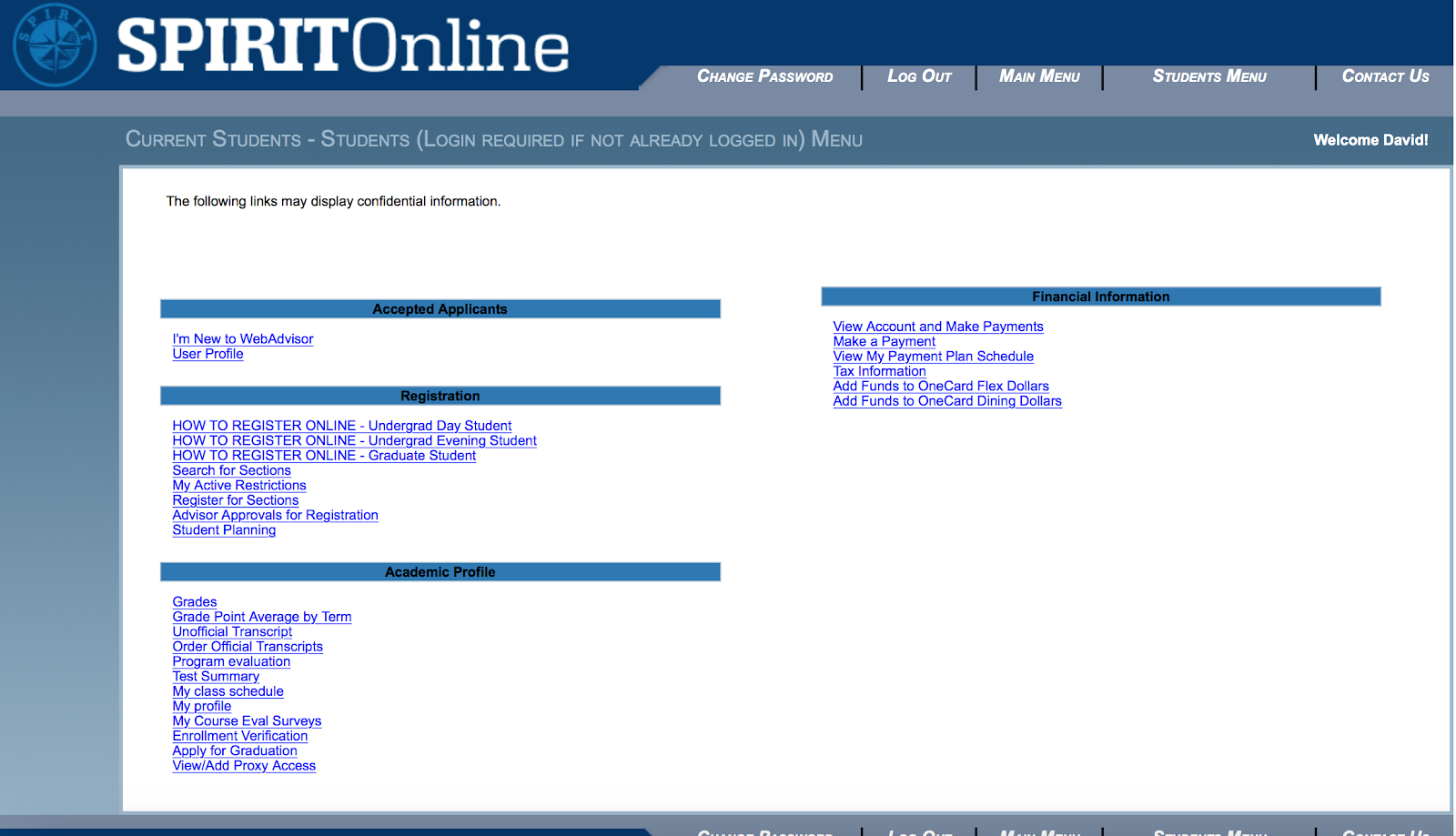Open View Account and Make Payments
1456x836 pixels.
[938, 327]
